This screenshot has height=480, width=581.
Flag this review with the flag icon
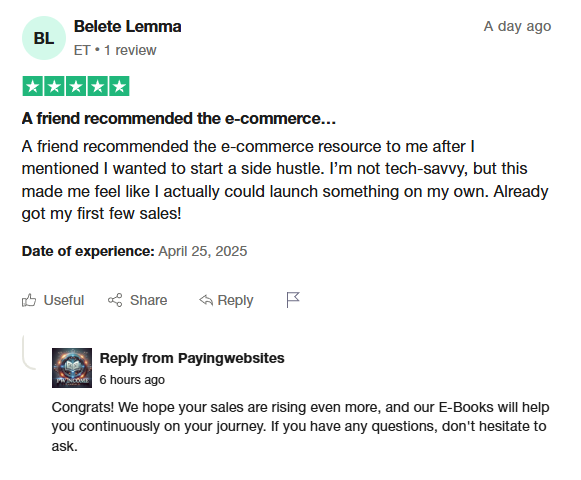pos(293,300)
